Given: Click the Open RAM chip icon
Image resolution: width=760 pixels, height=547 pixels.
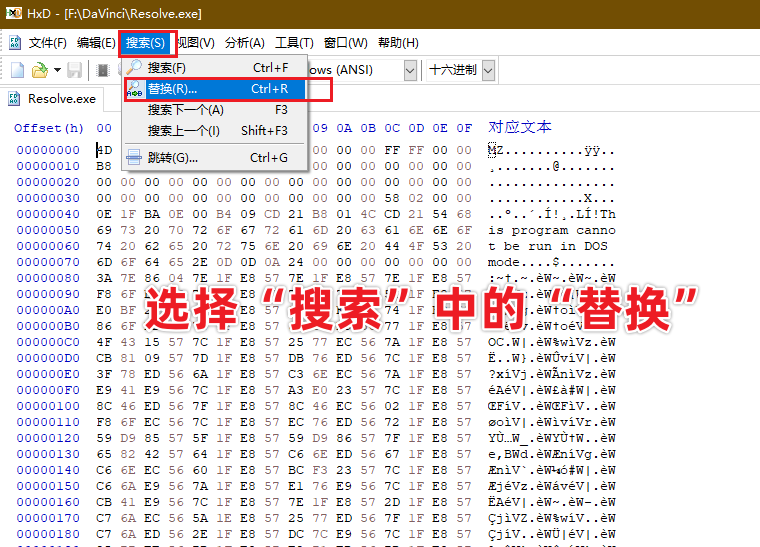Looking at the screenshot, I should click(103, 70).
